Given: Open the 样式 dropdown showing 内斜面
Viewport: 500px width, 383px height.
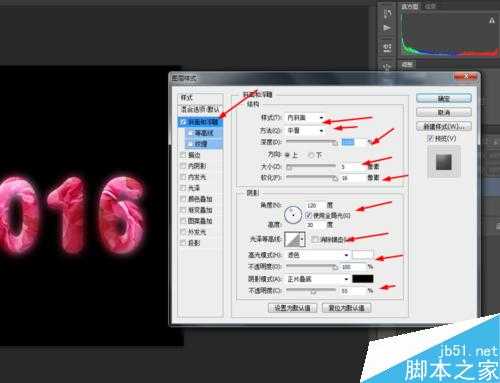Looking at the screenshot, I should 305,118.
